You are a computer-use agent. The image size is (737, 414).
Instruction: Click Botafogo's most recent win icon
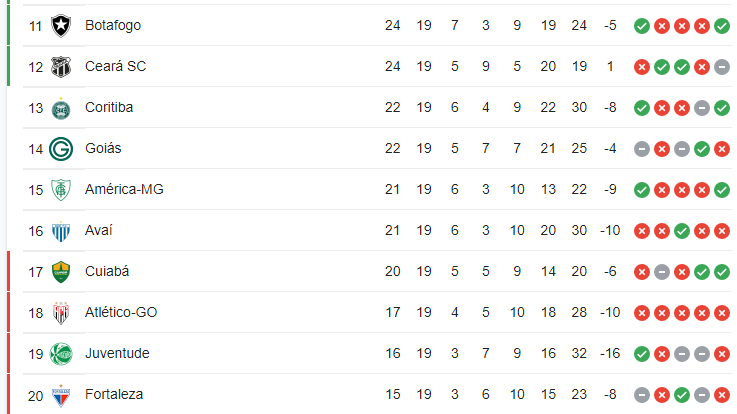pos(722,26)
